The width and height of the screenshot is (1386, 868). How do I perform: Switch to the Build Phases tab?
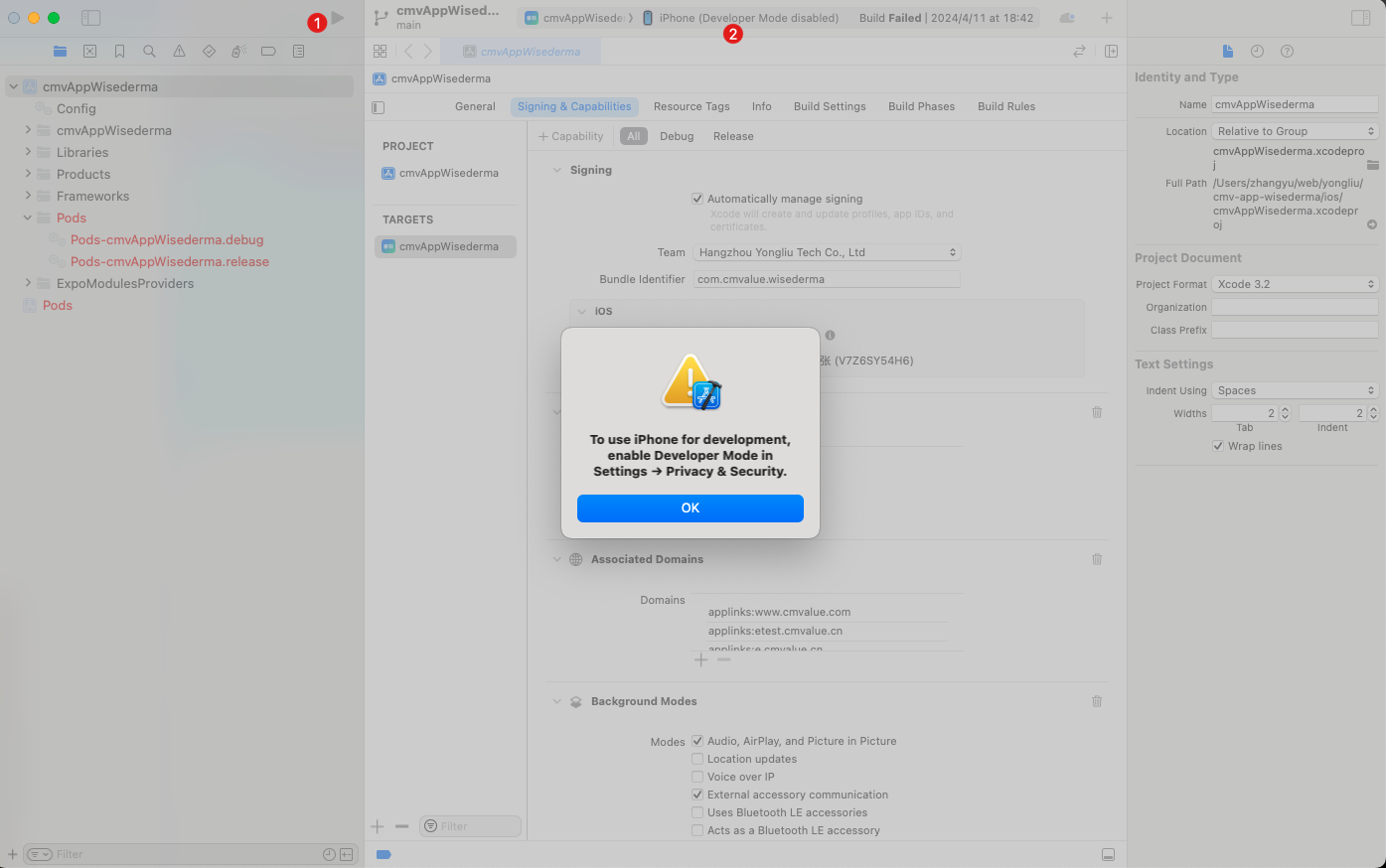pos(921,106)
